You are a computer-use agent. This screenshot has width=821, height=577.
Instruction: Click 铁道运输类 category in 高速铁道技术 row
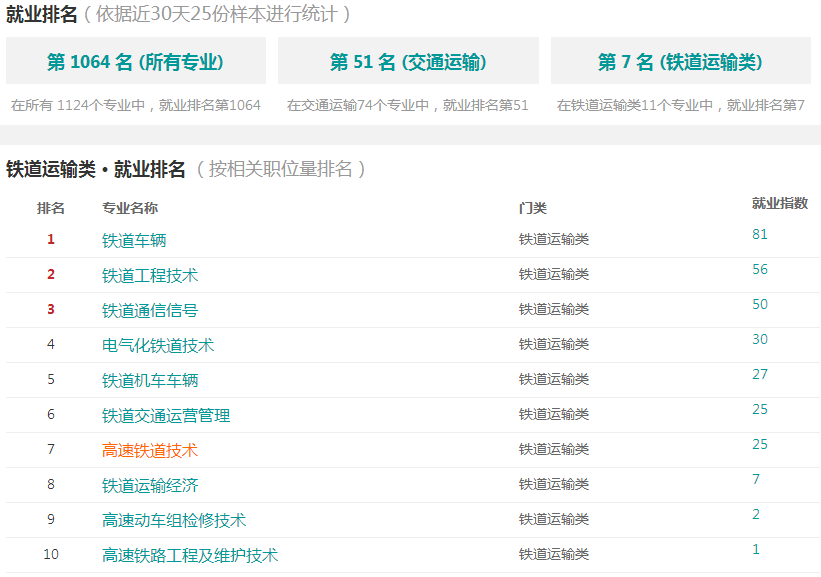pyautogui.click(x=553, y=449)
